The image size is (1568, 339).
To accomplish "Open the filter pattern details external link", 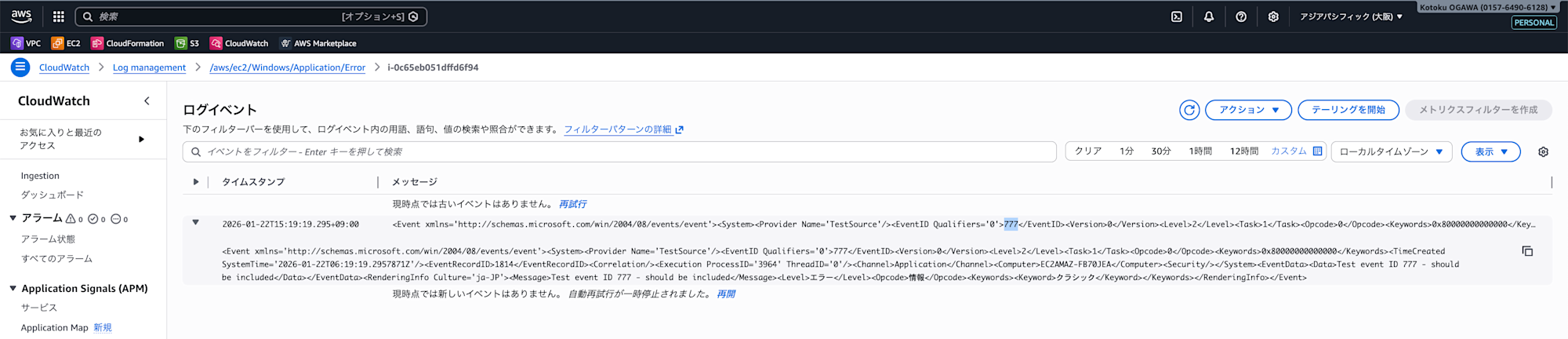I will click(623, 129).
